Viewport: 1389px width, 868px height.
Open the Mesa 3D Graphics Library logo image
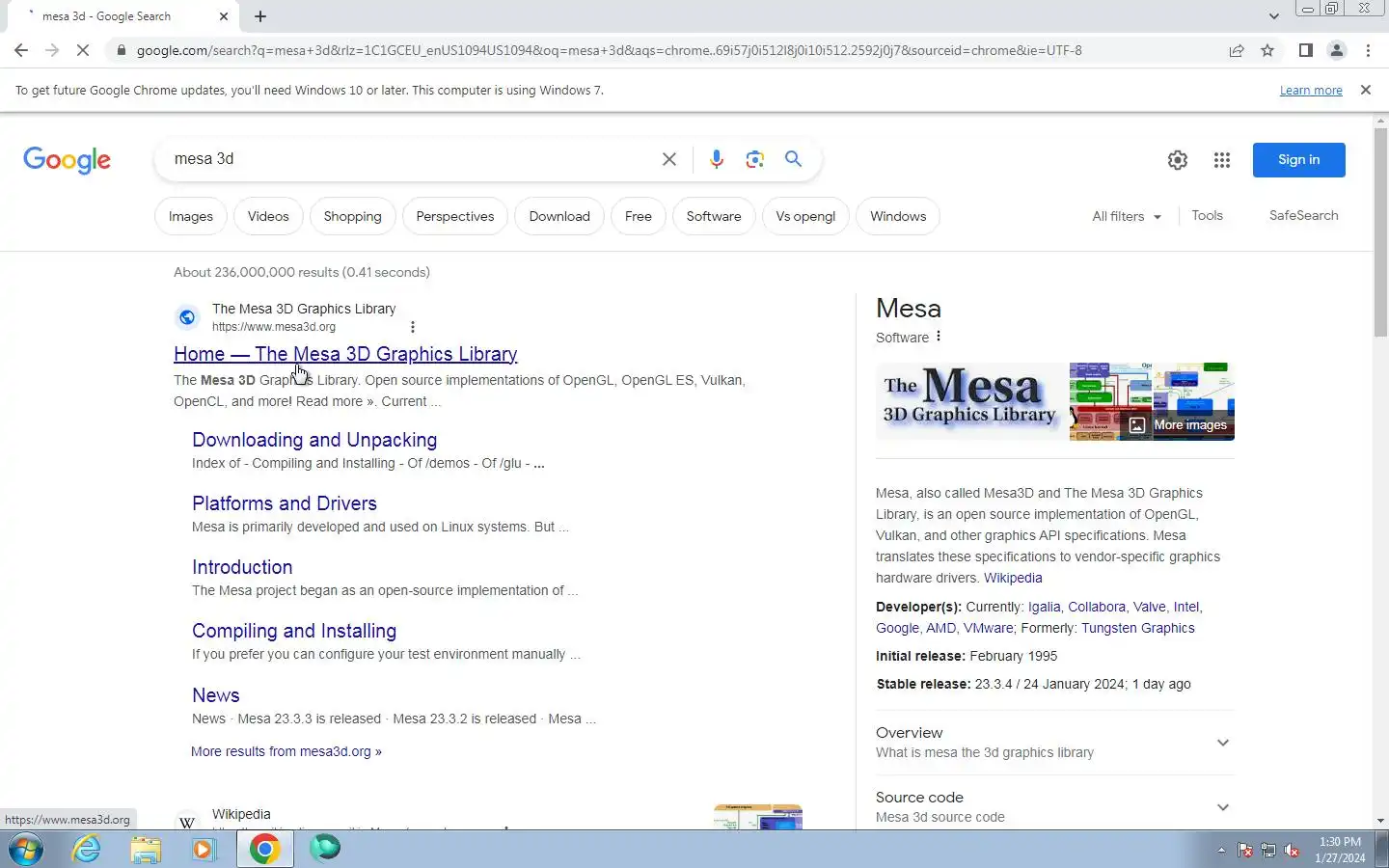(x=970, y=401)
